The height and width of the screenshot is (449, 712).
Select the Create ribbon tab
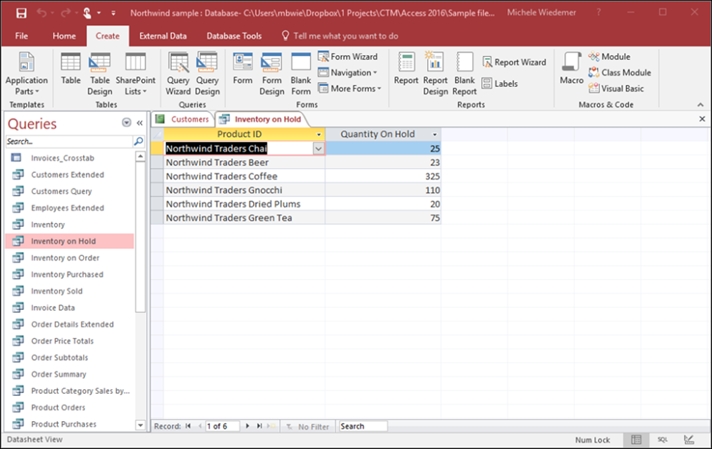(108, 36)
